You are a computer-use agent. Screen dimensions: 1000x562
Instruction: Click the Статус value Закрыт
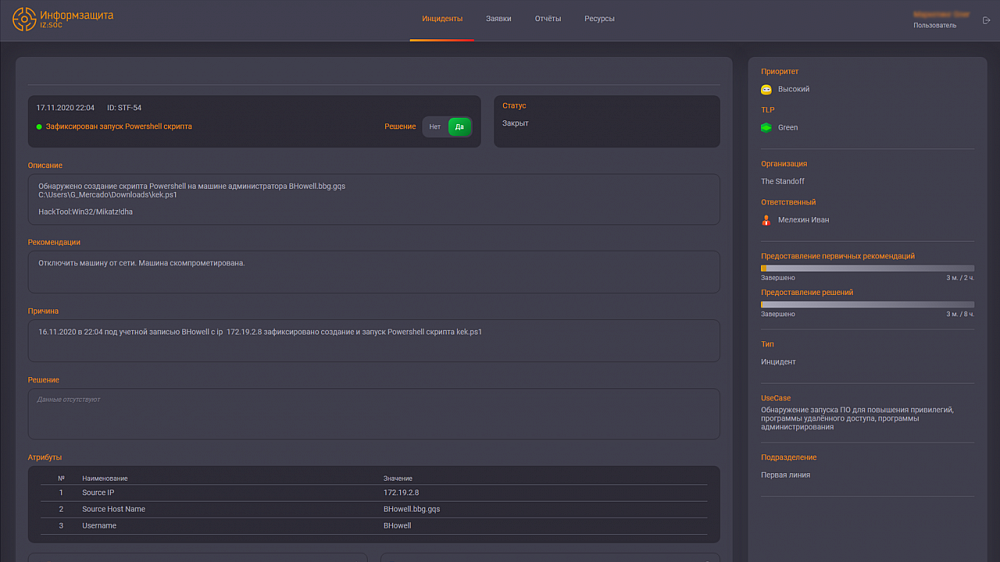click(x=515, y=123)
